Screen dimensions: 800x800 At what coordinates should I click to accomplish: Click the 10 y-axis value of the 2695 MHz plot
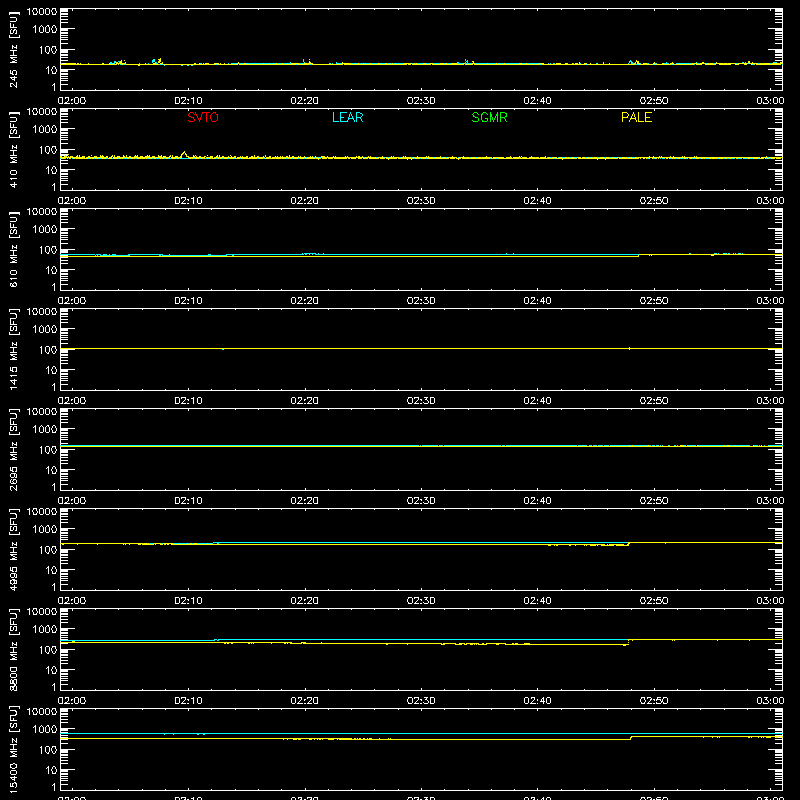click(51, 470)
